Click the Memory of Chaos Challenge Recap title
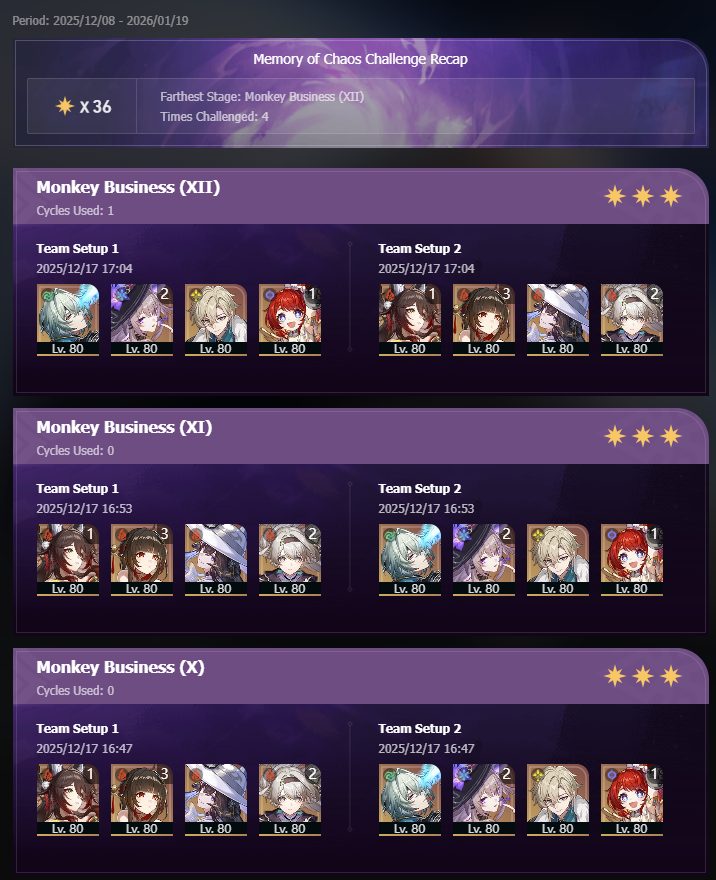Image resolution: width=716 pixels, height=880 pixels. click(x=360, y=59)
